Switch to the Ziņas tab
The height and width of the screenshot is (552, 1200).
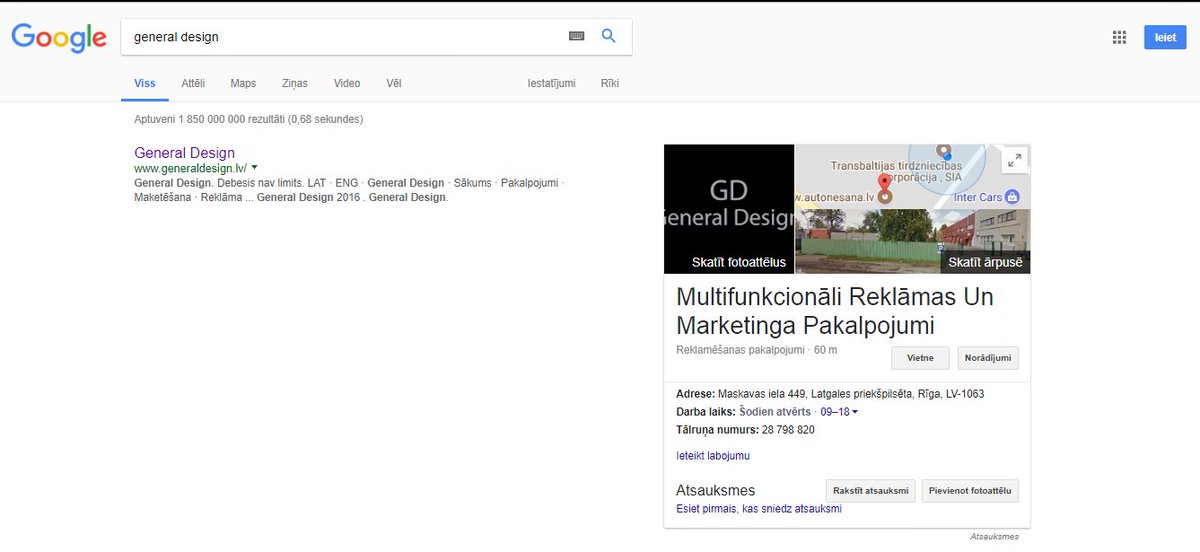(x=295, y=83)
